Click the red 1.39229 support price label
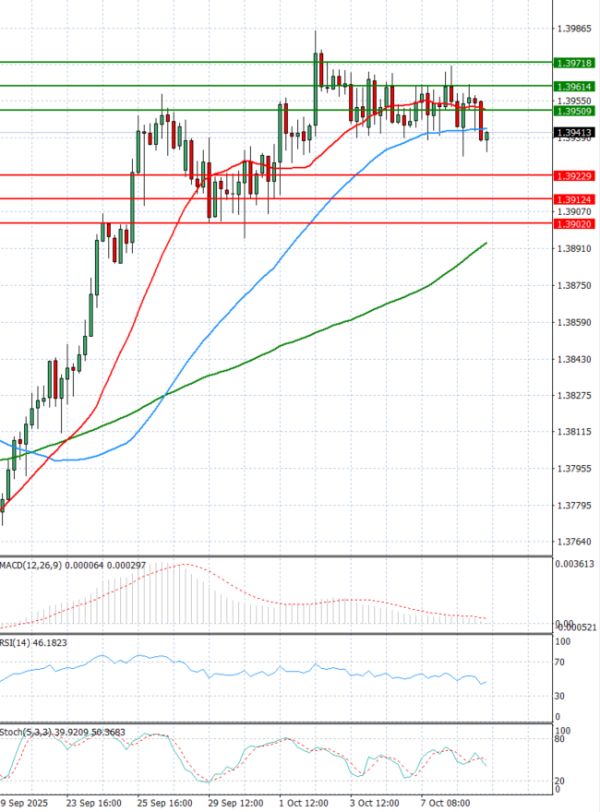This screenshot has width=600, height=812. (575, 176)
